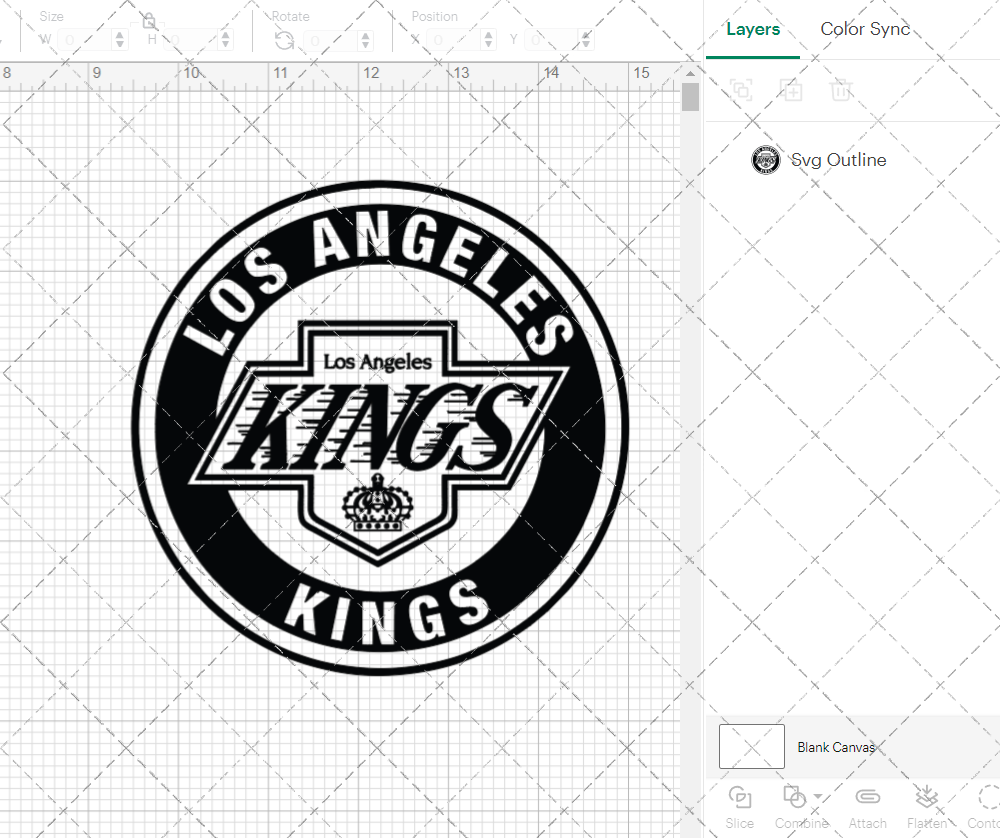Click the Combine tool icon

click(795, 797)
